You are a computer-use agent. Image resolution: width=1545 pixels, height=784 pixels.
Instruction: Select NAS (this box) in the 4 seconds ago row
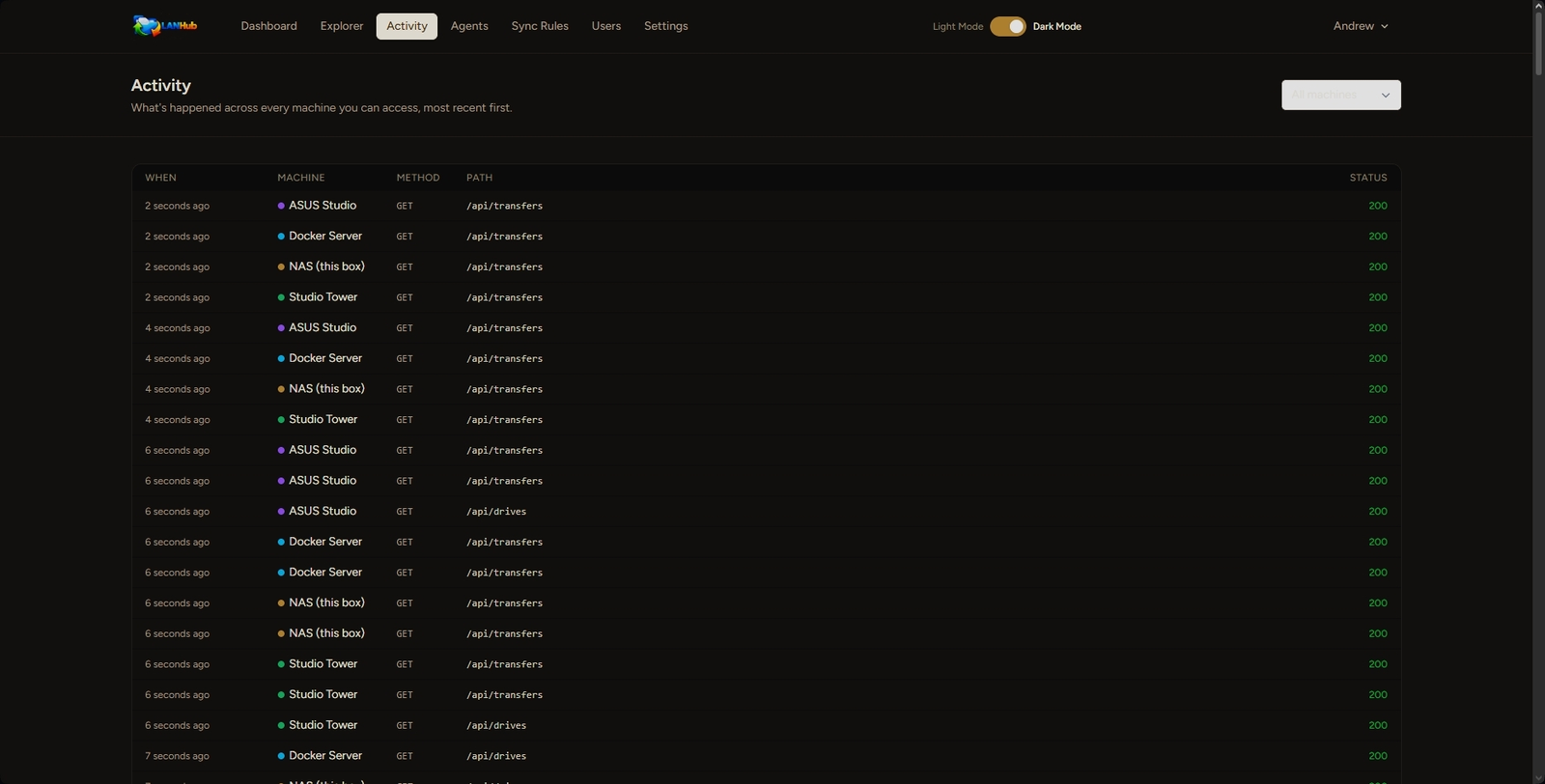click(326, 389)
